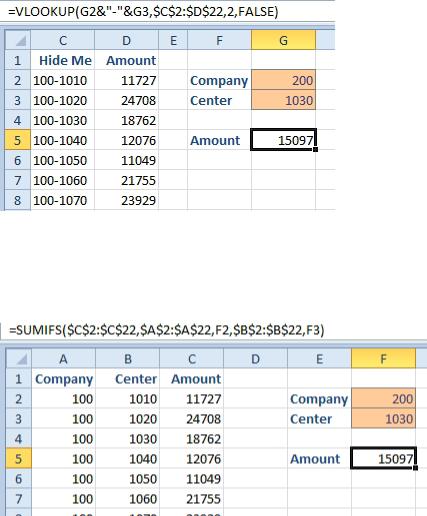Select column C header in top sheet
The image size is (427, 516).
(x=63, y=40)
